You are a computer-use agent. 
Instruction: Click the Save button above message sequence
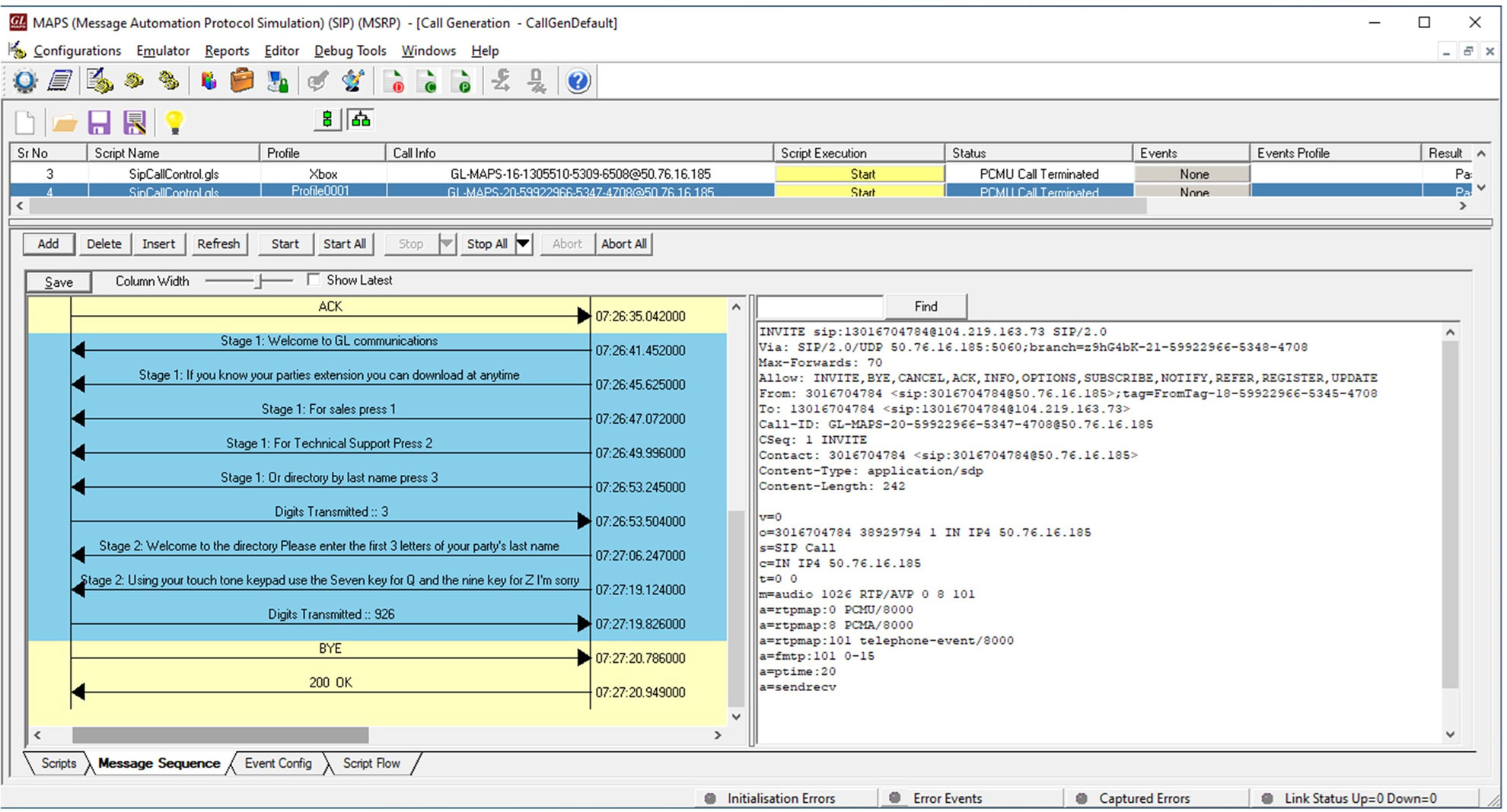click(x=59, y=282)
